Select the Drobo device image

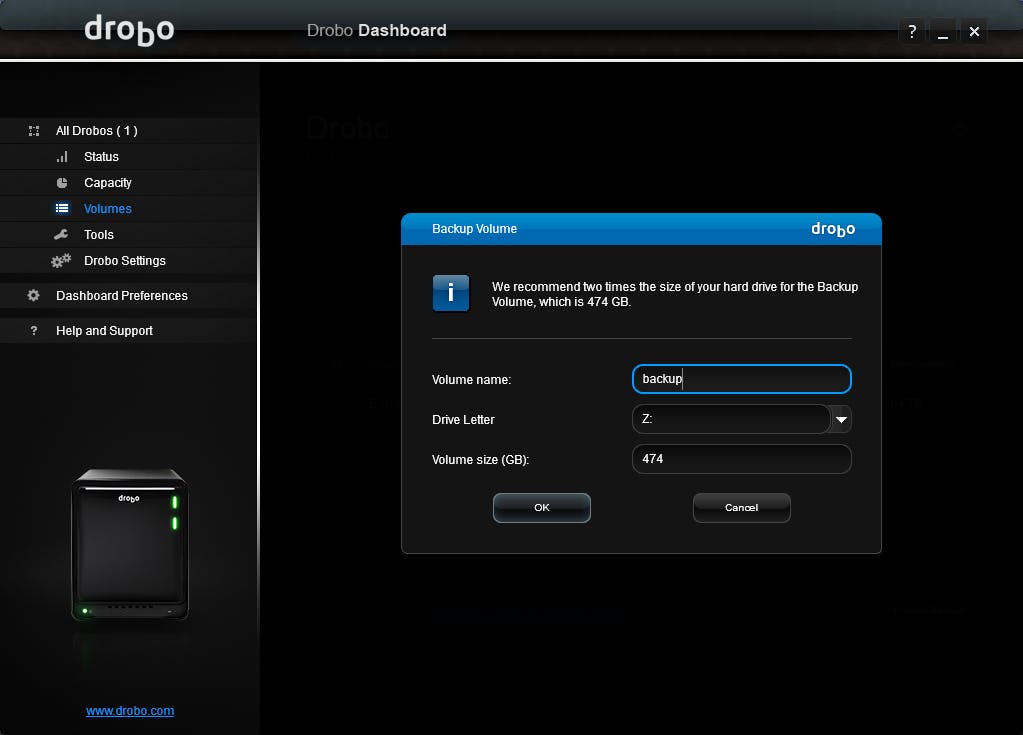(x=130, y=544)
